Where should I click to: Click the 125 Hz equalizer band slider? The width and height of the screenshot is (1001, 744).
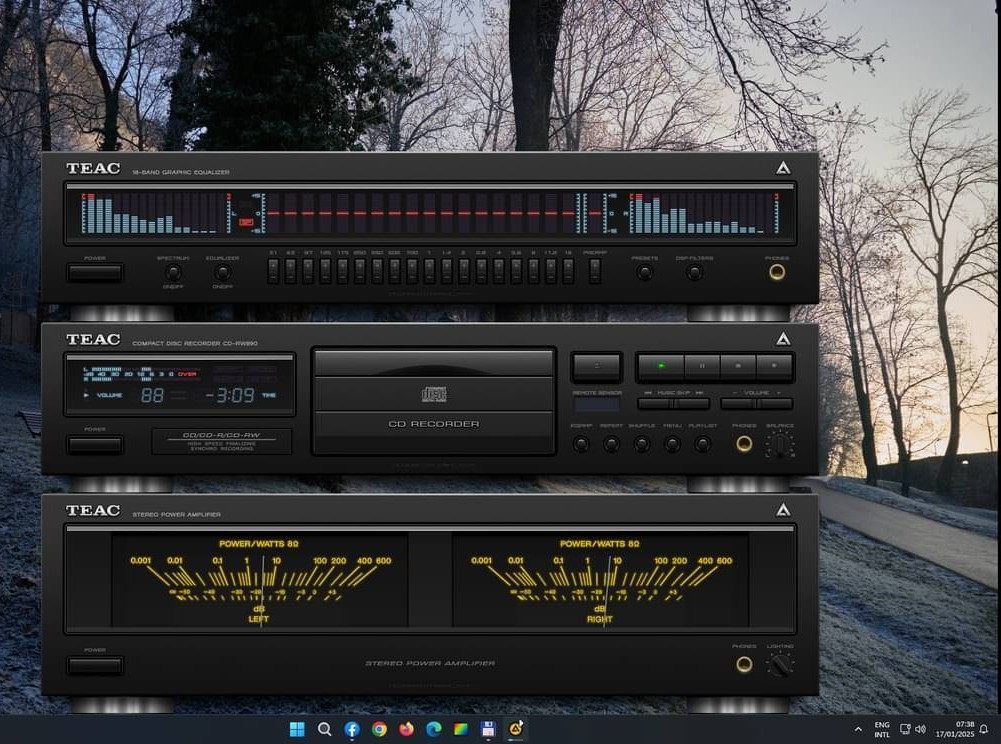(x=326, y=271)
